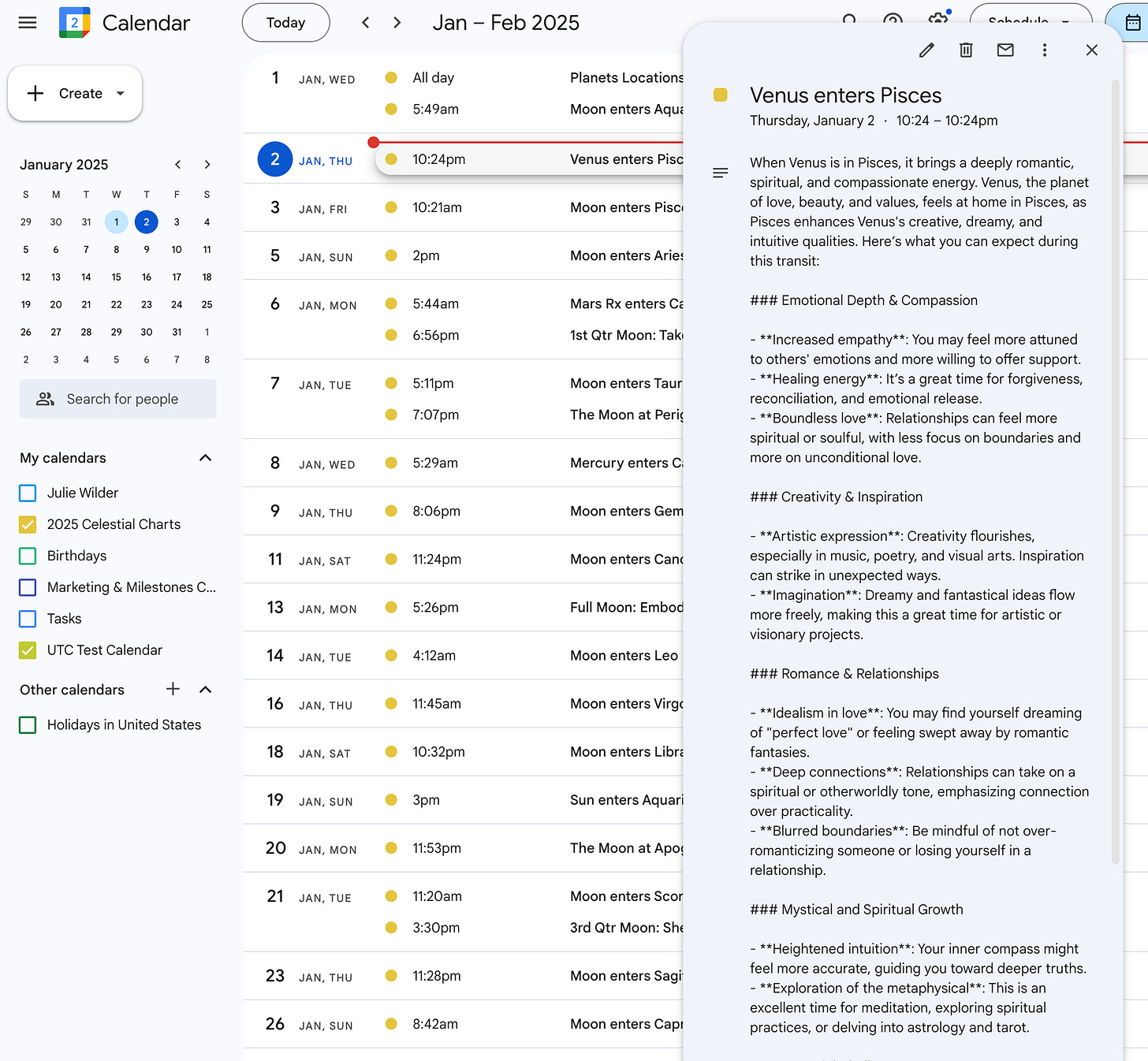1148x1061 pixels.
Task: Open the Create dropdown arrow
Action: [x=121, y=93]
